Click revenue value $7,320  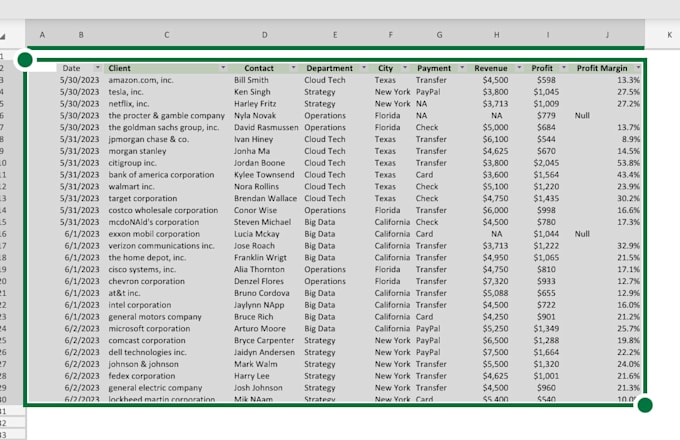coord(495,281)
